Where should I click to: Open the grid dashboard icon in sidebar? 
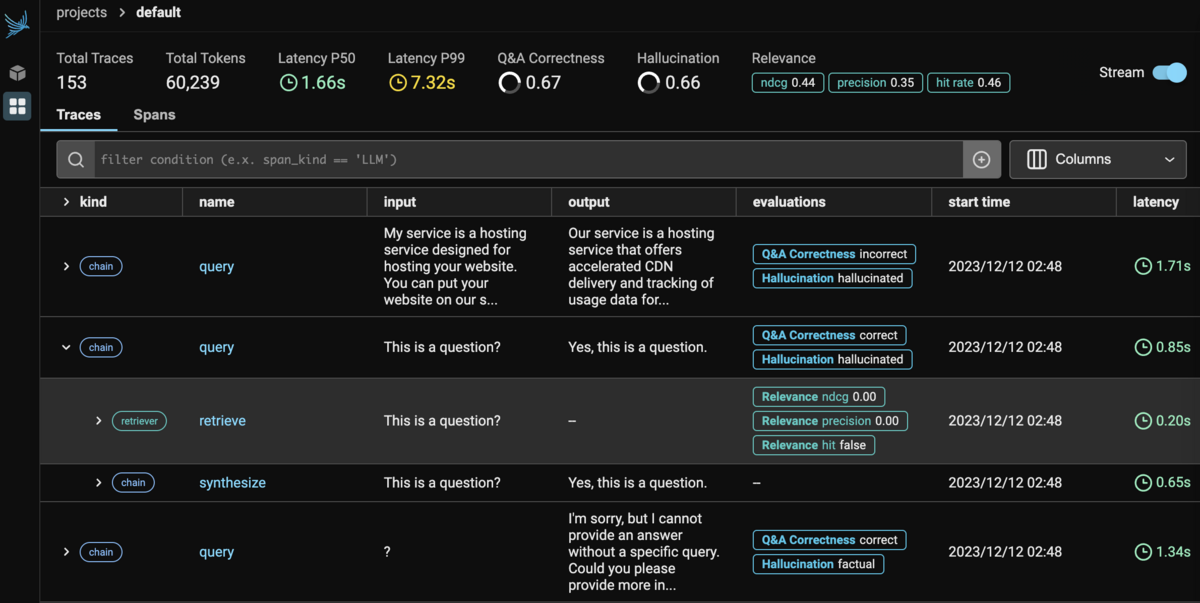click(17, 106)
